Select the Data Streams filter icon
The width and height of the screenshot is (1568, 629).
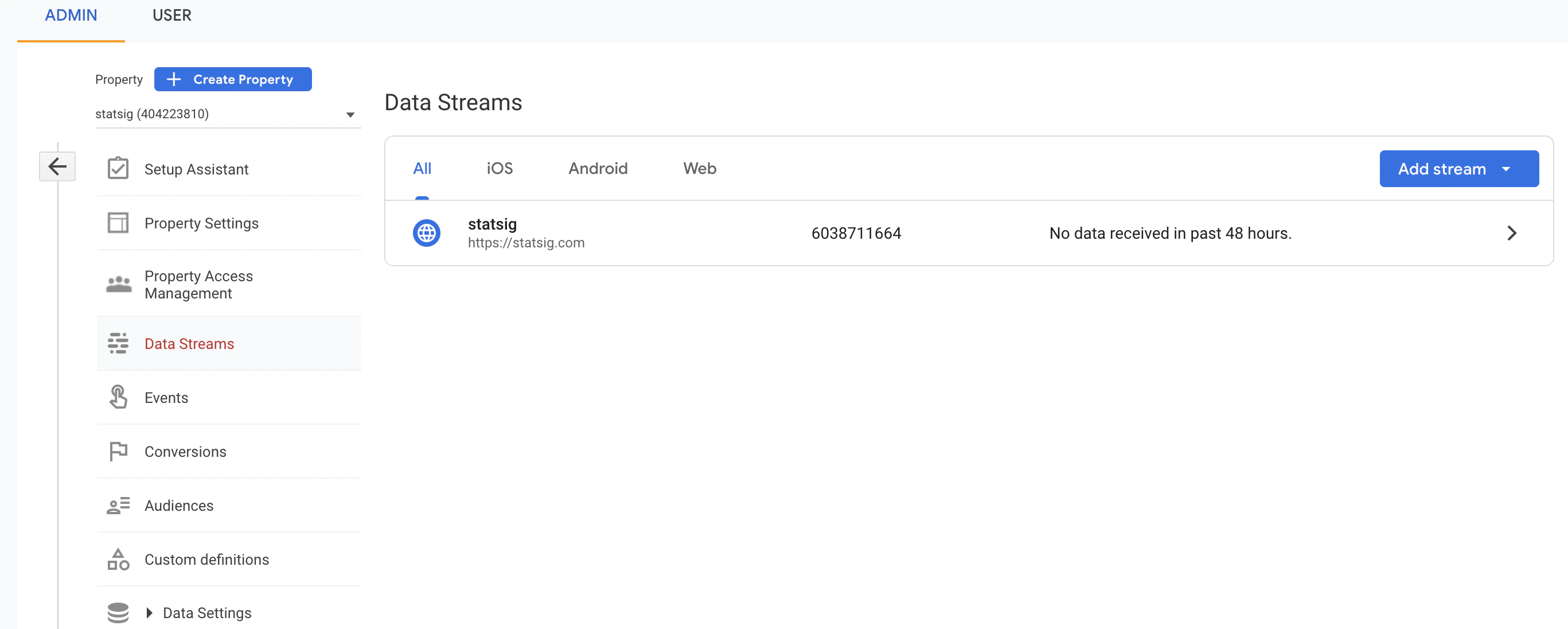pyautogui.click(x=118, y=343)
